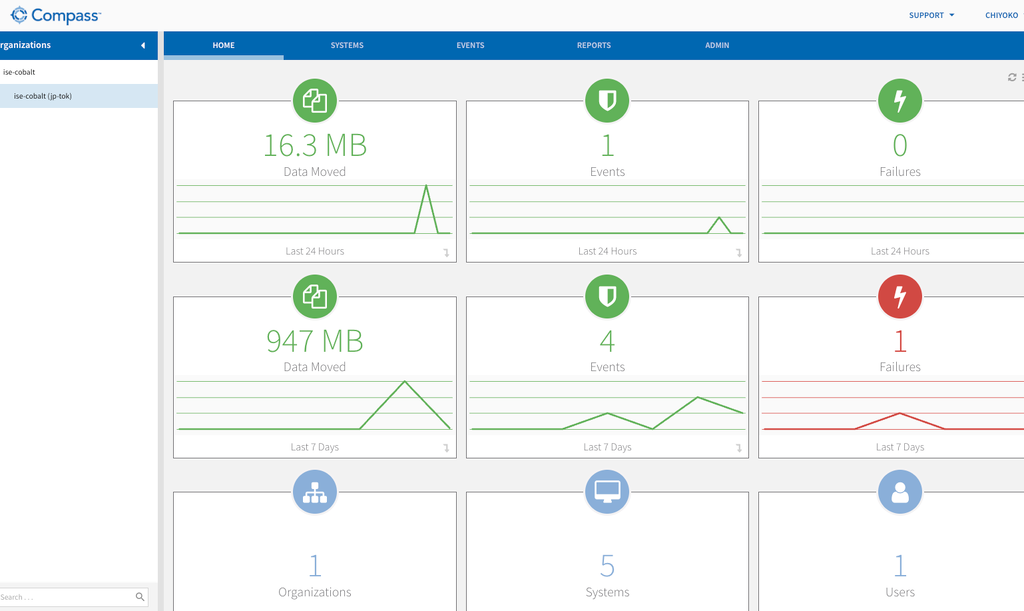The image size is (1024, 611).
Task: Open the Reports tab
Action: click(x=594, y=45)
